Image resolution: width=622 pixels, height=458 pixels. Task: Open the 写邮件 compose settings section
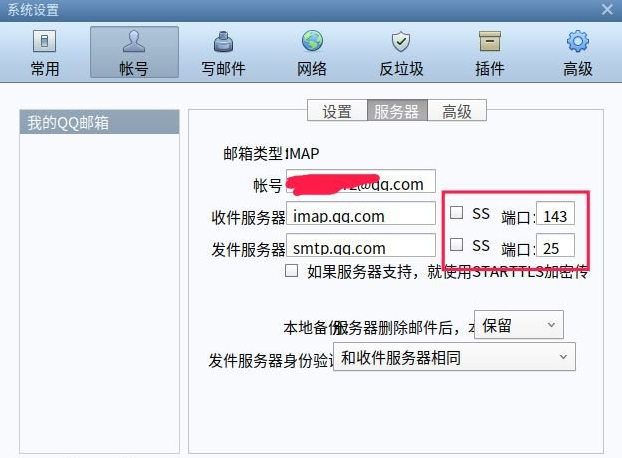point(223,53)
